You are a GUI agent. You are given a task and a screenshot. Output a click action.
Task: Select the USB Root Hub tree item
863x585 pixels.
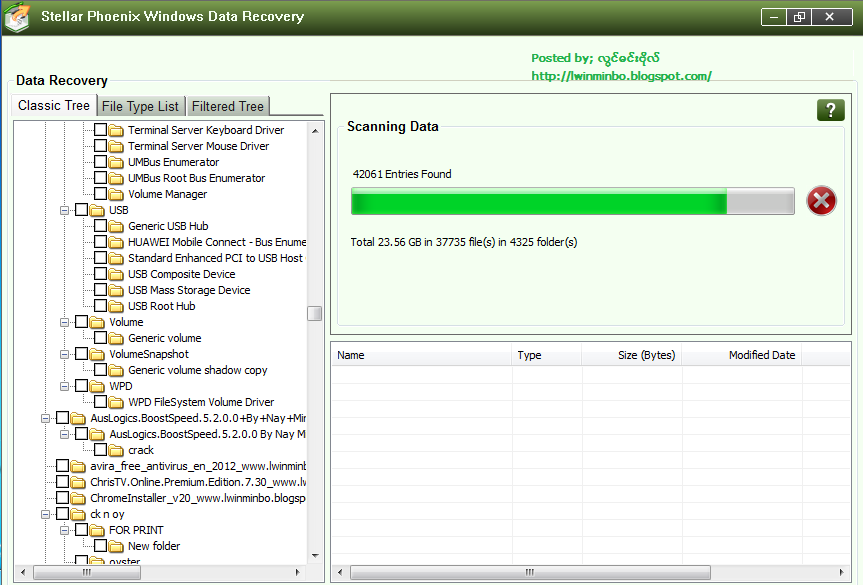[162, 306]
